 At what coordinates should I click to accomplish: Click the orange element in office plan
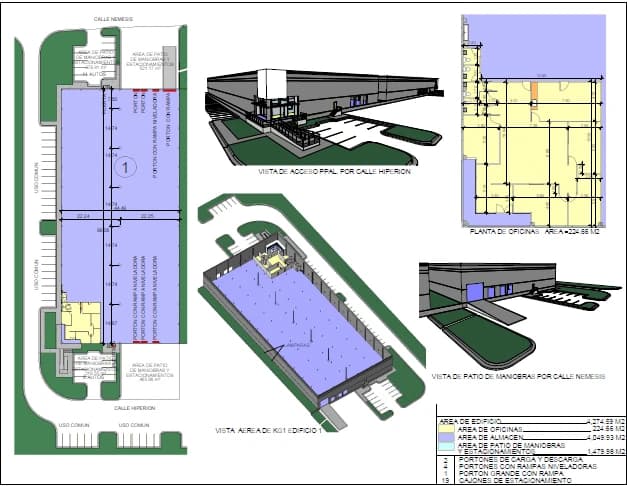tap(535, 91)
